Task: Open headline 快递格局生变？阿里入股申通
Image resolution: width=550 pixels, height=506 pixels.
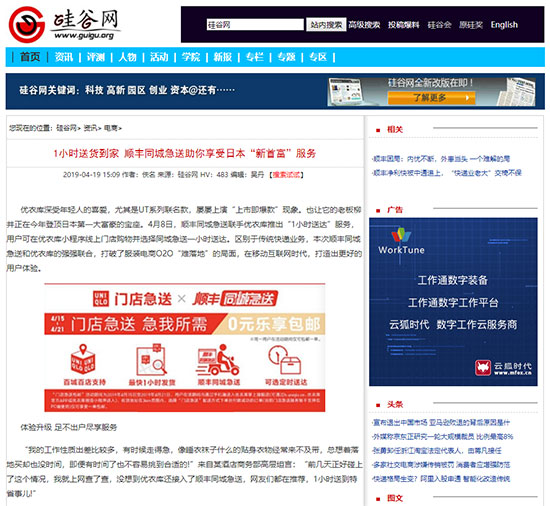Action: (441, 479)
